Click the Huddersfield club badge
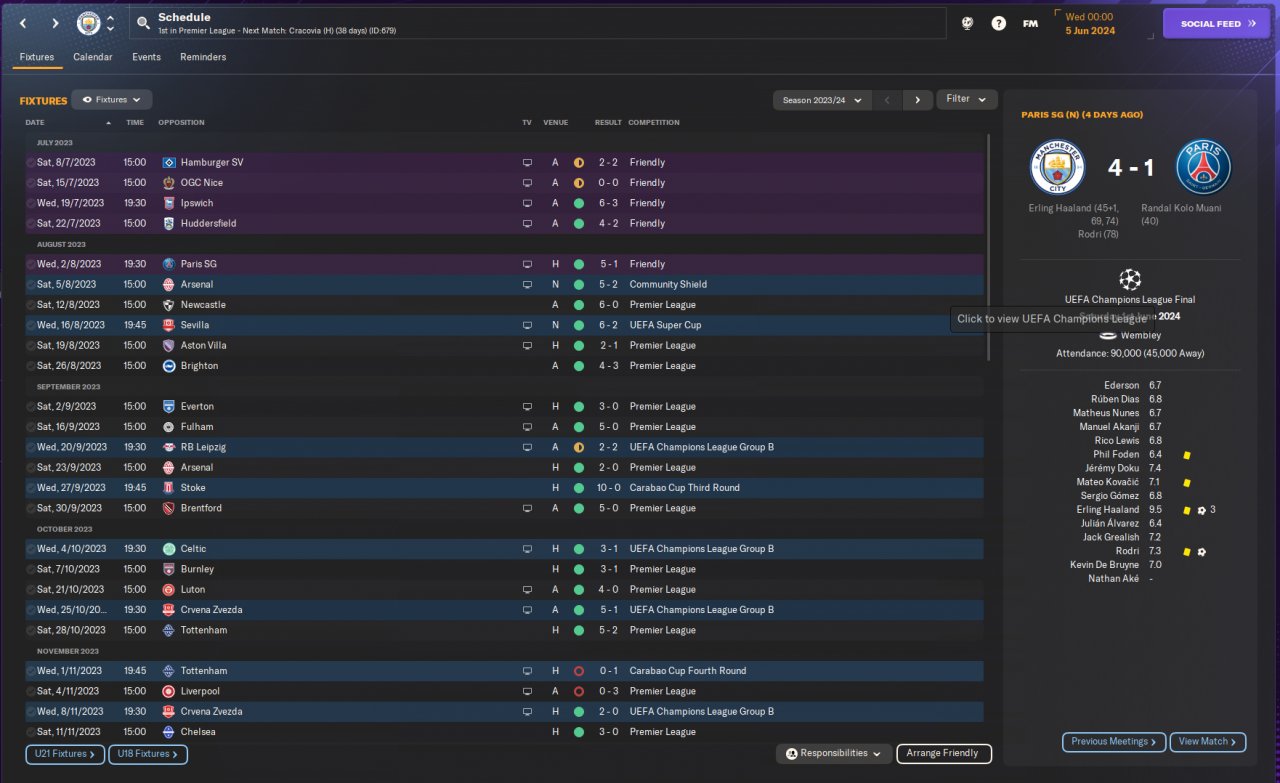Viewport: 1280px width, 783px height. 168,223
